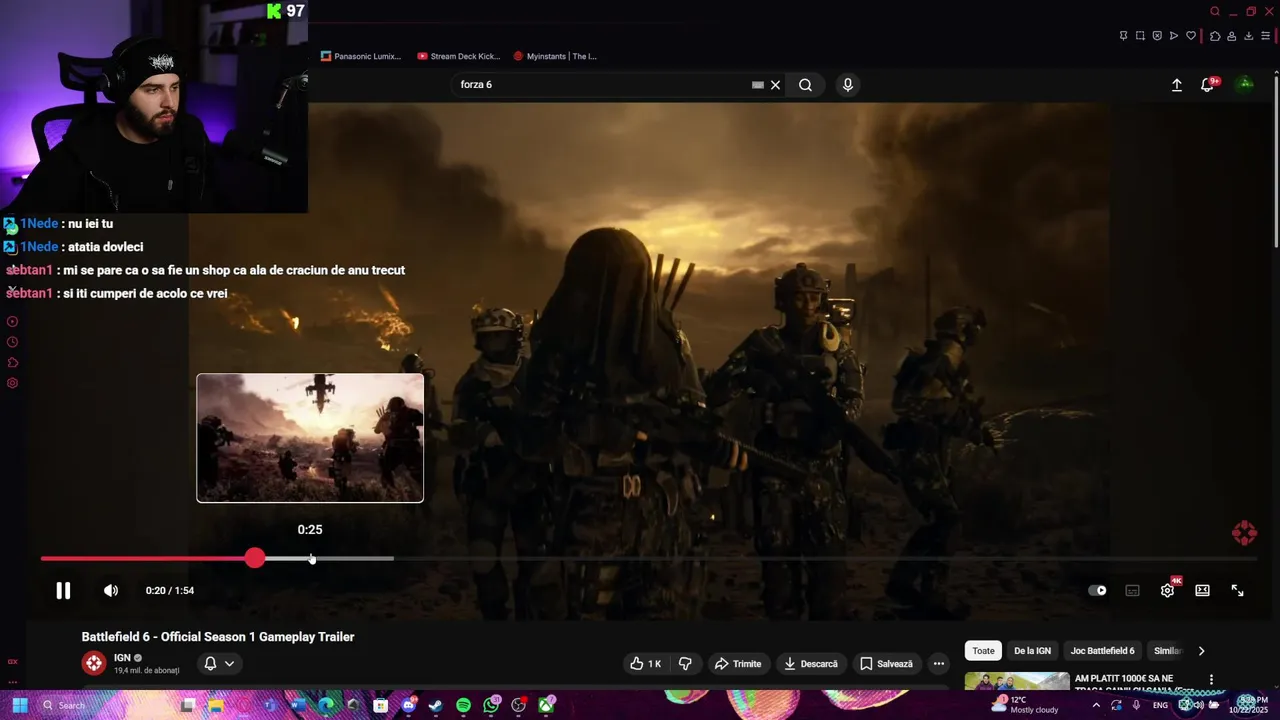This screenshot has height=720, width=1280.
Task: Open options for AM PLATIT 1000€ video
Action: pos(1212,680)
